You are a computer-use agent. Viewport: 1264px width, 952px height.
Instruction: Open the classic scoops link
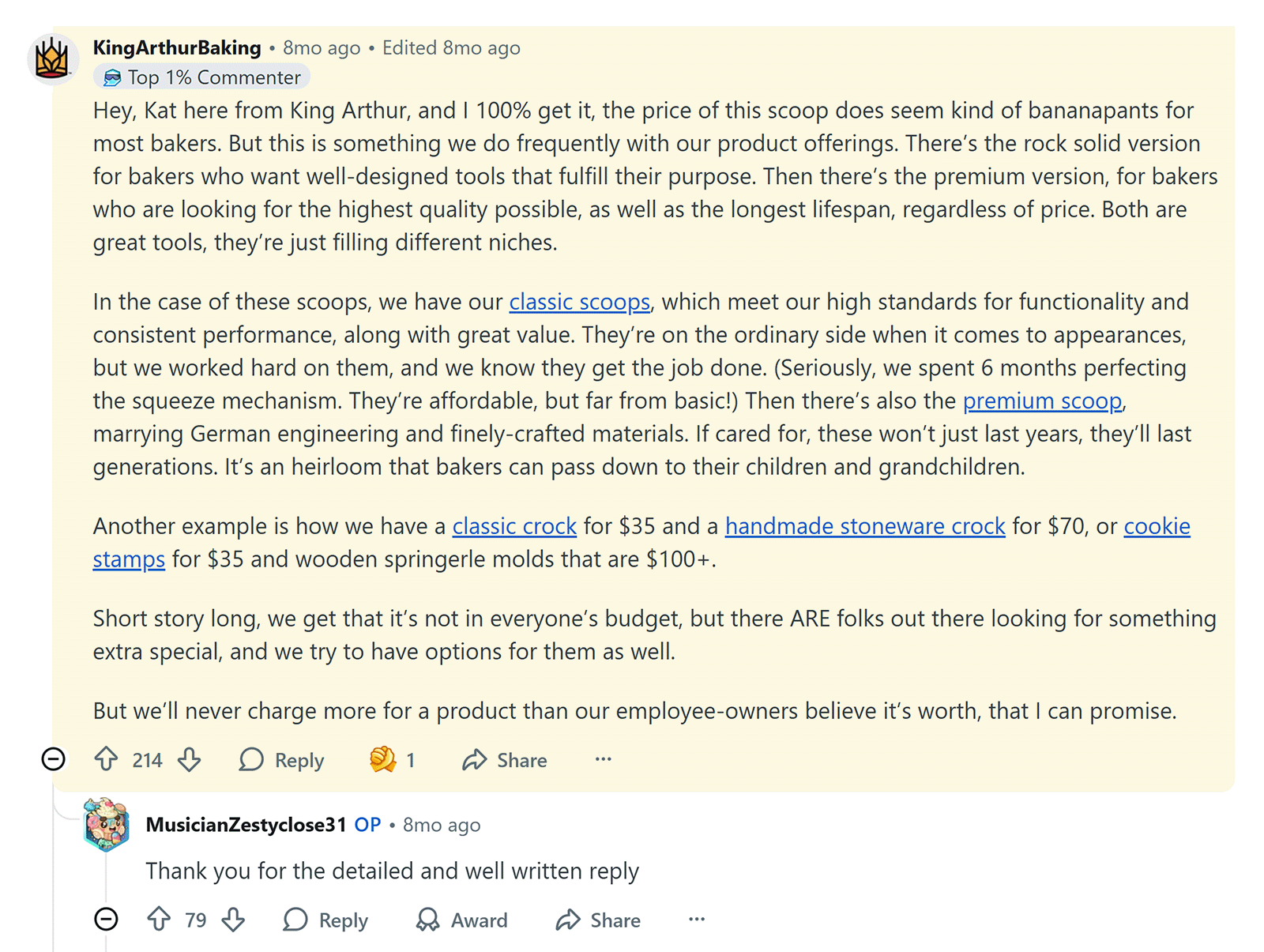(x=579, y=302)
